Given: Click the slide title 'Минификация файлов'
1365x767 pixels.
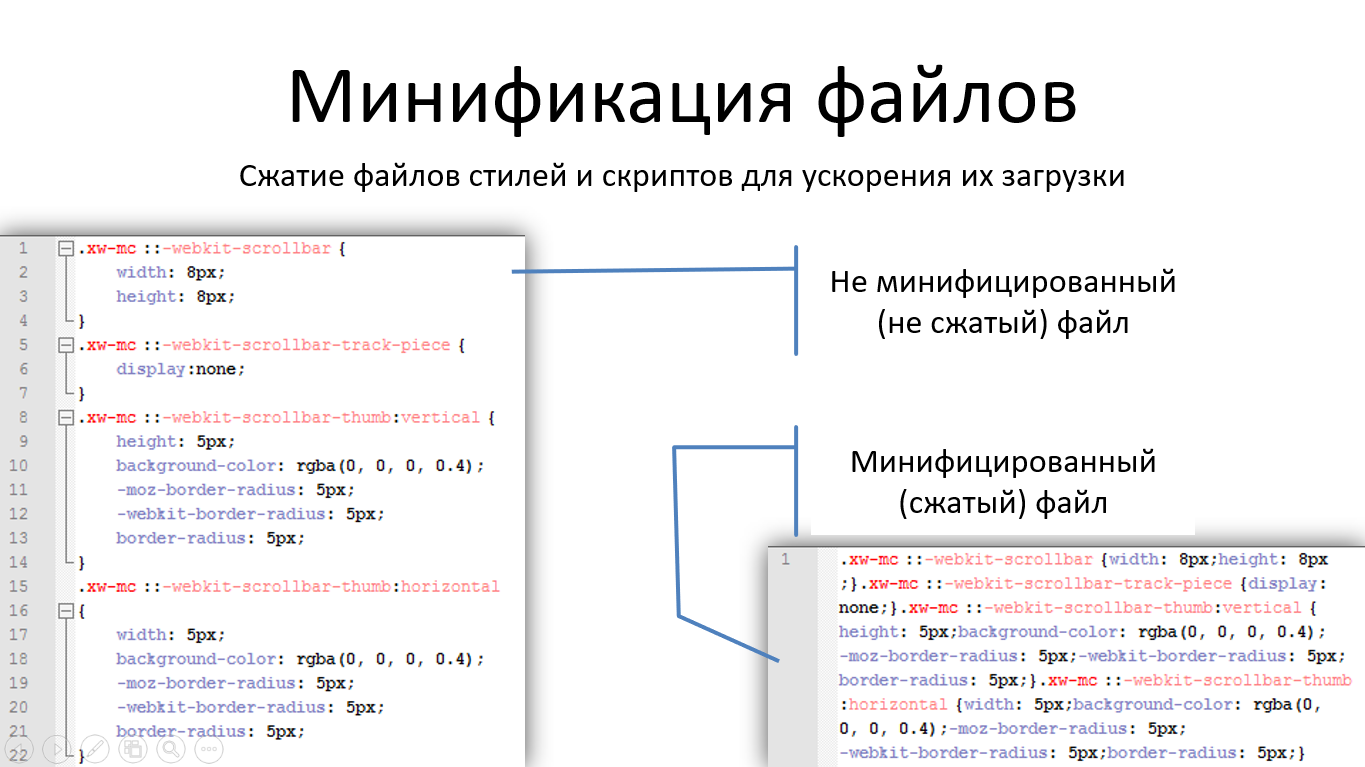Looking at the screenshot, I should tap(682, 97).
